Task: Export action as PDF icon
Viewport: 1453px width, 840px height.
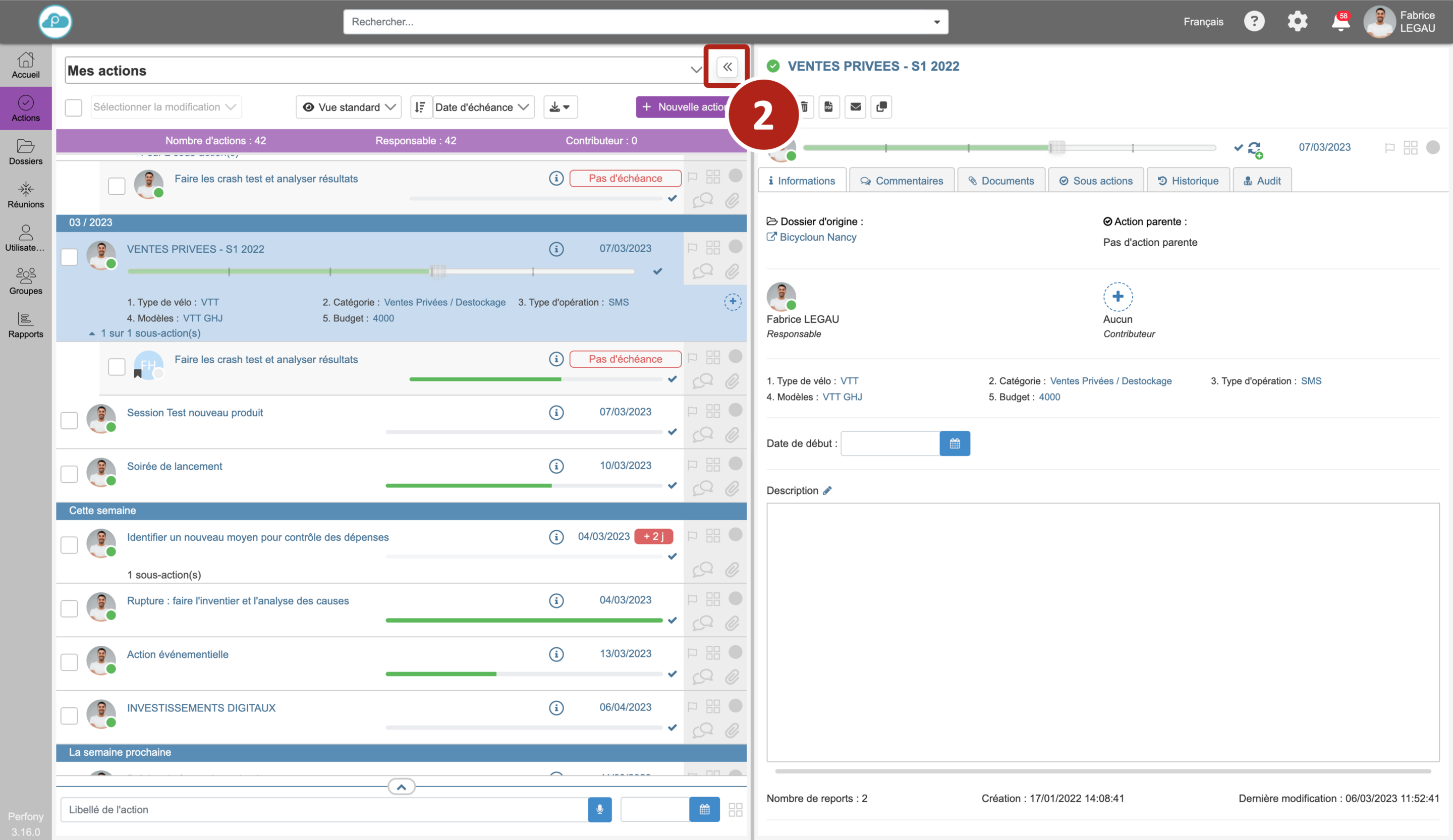Action: 828,106
